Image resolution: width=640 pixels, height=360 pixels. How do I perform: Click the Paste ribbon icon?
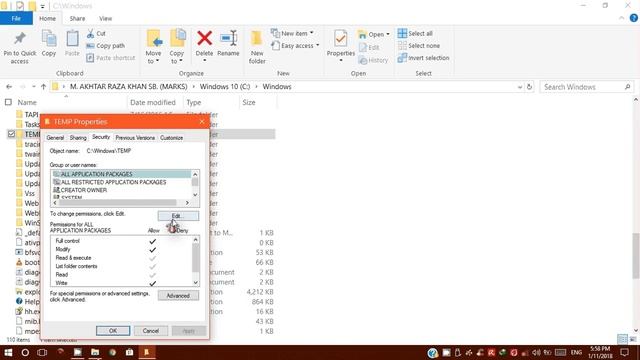[x=72, y=39]
